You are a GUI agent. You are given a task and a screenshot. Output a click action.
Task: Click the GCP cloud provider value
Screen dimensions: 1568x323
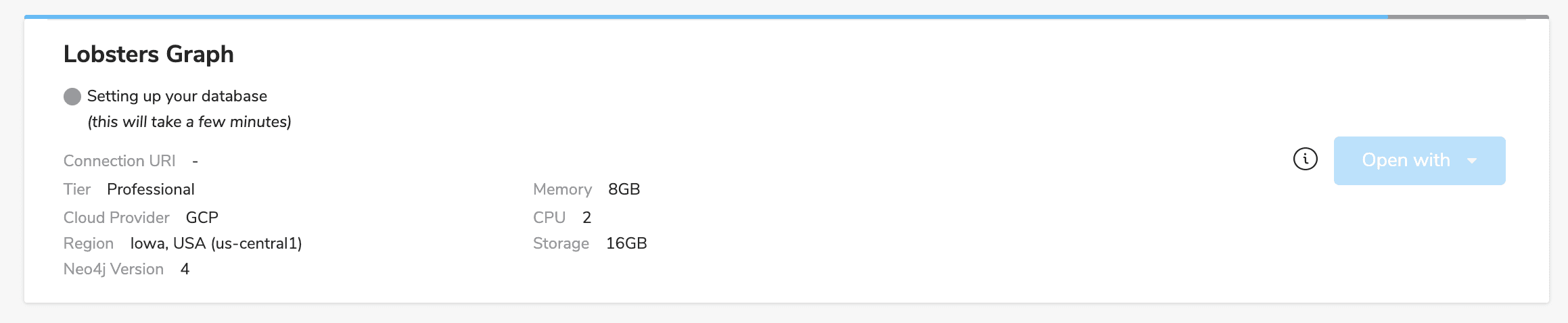point(202,218)
